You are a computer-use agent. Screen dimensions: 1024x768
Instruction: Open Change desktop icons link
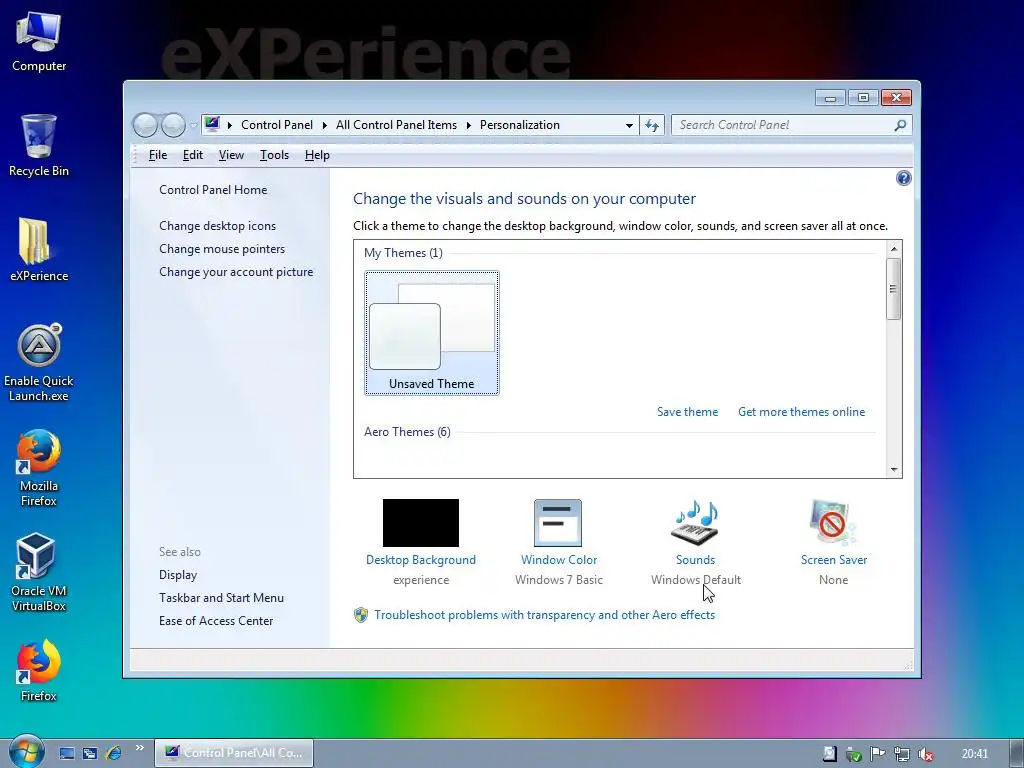click(x=217, y=226)
